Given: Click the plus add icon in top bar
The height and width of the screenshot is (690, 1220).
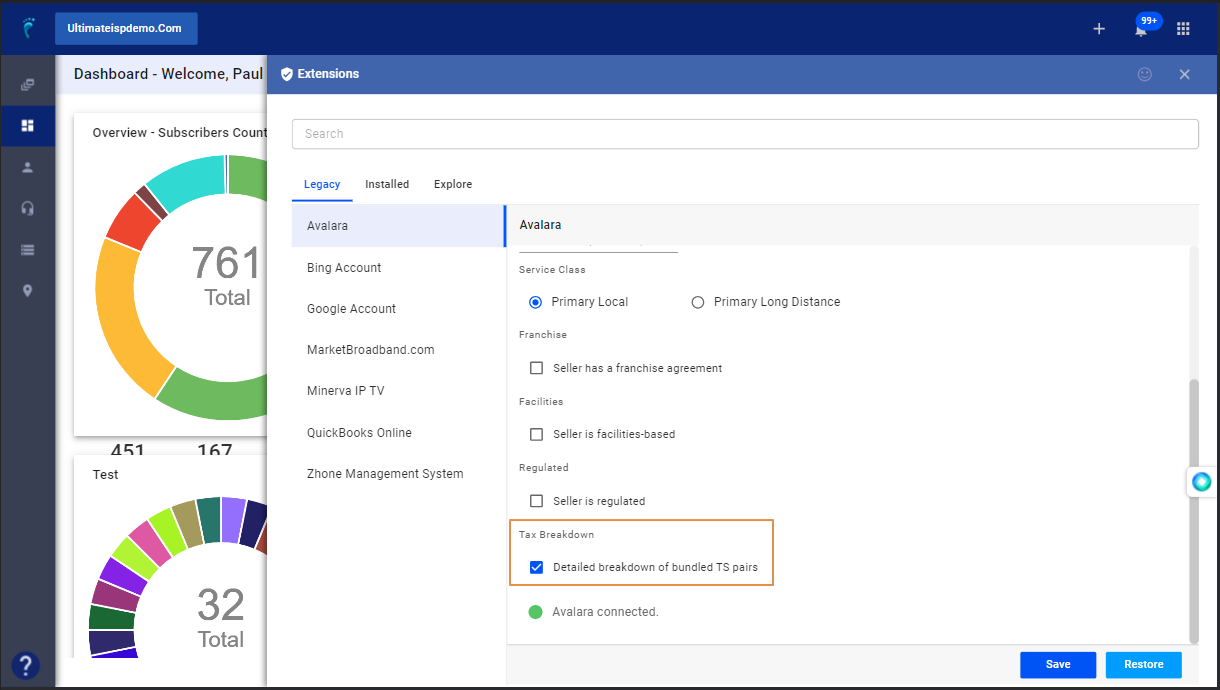Looking at the screenshot, I should (x=1099, y=29).
